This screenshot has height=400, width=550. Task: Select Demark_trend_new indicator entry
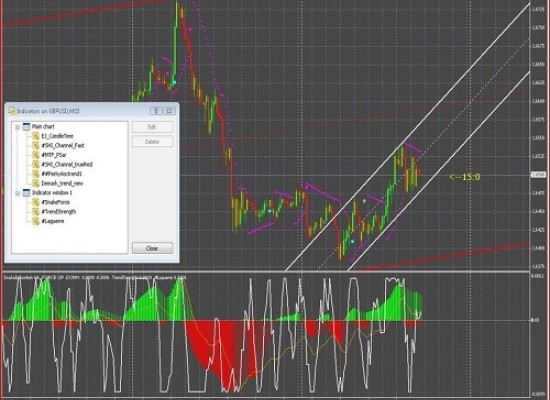coord(62,184)
